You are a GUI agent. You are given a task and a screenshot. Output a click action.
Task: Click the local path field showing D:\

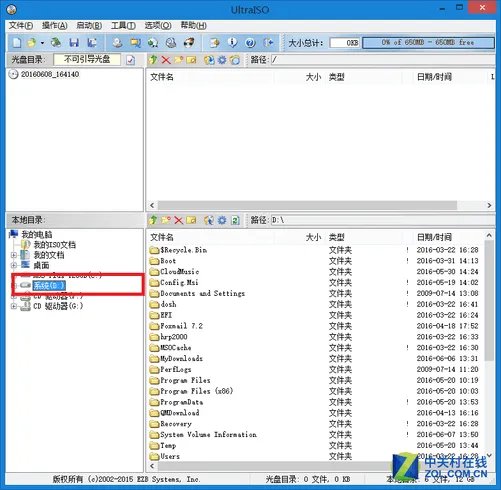[x=382, y=220]
